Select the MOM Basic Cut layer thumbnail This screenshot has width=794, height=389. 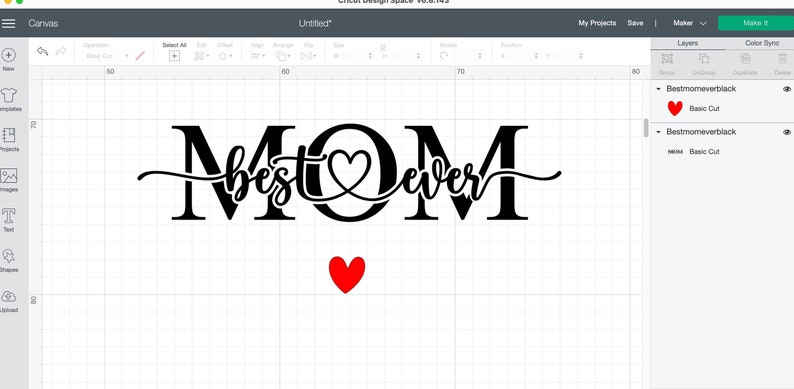pos(675,151)
